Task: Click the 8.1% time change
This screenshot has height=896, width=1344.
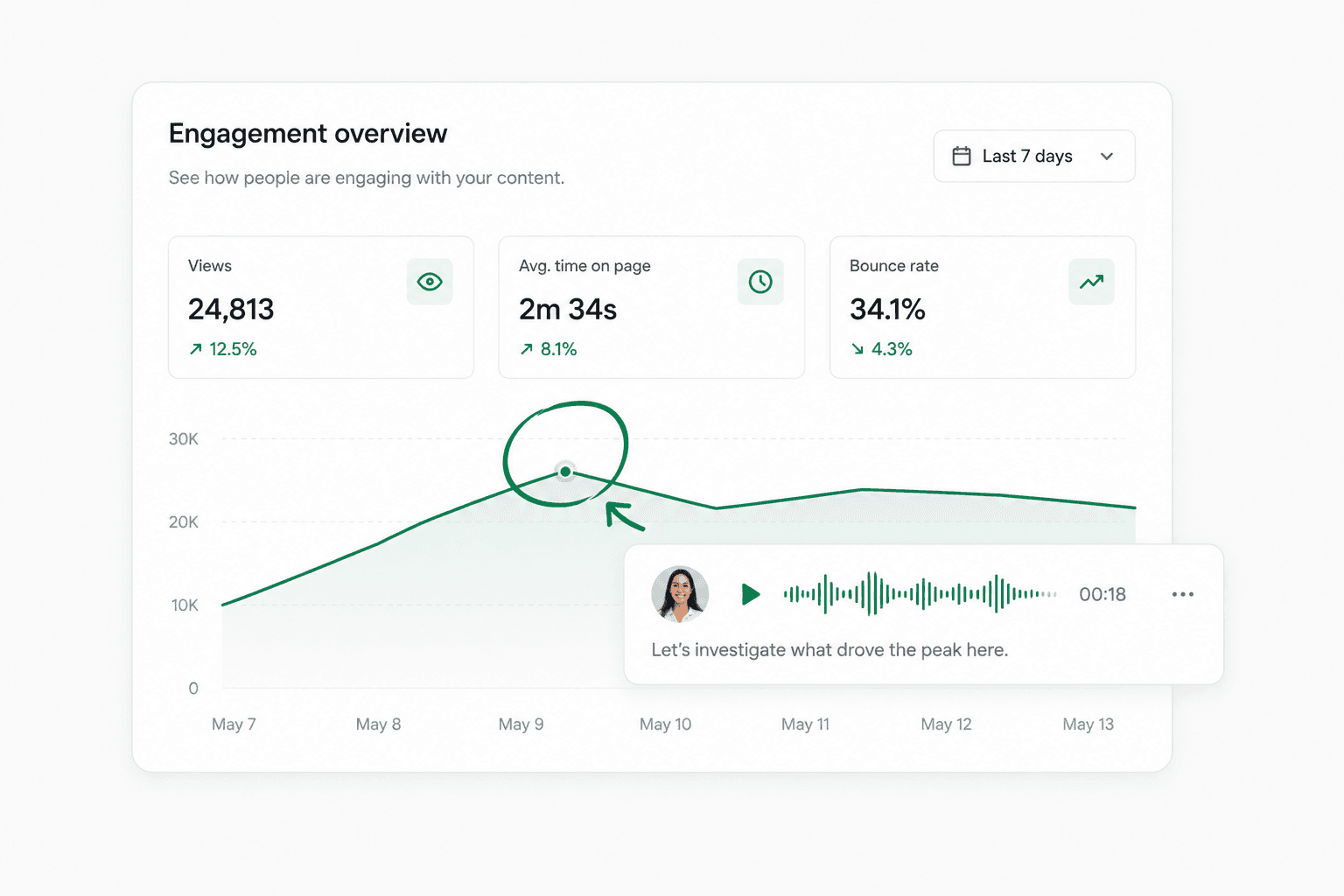Action: [x=559, y=349]
